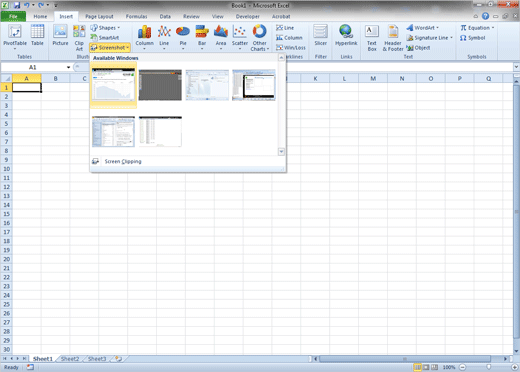
Task: Insert a SmartArt graphic
Action: tap(105, 38)
